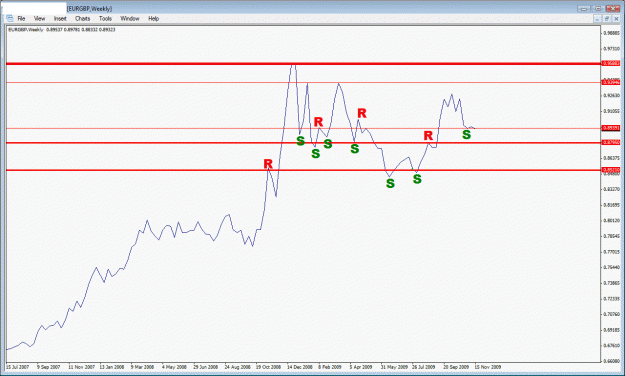Maximize the main application window
This screenshot has width=625, height=376.
tap(598, 8)
